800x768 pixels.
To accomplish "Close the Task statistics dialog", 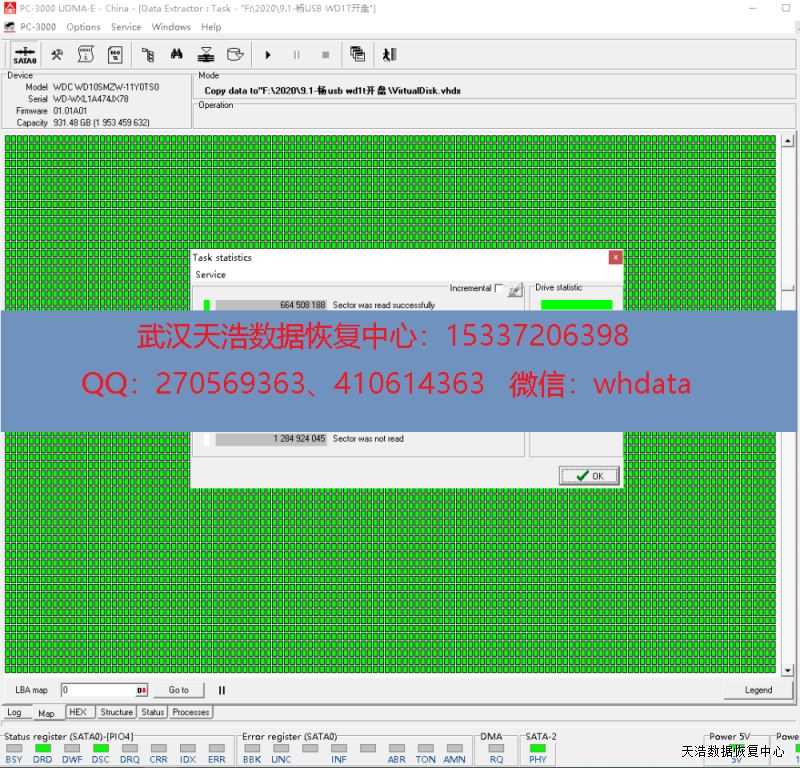I will tap(615, 257).
